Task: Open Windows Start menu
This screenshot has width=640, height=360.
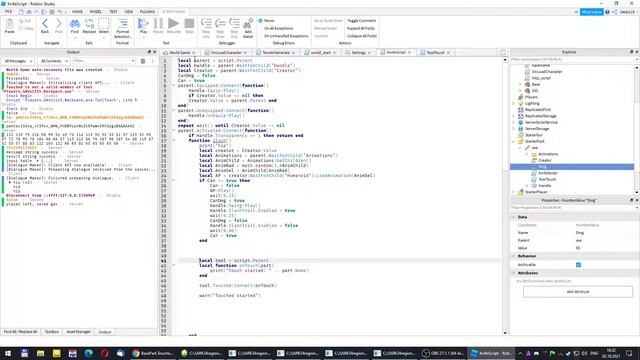Action: coord(8,353)
